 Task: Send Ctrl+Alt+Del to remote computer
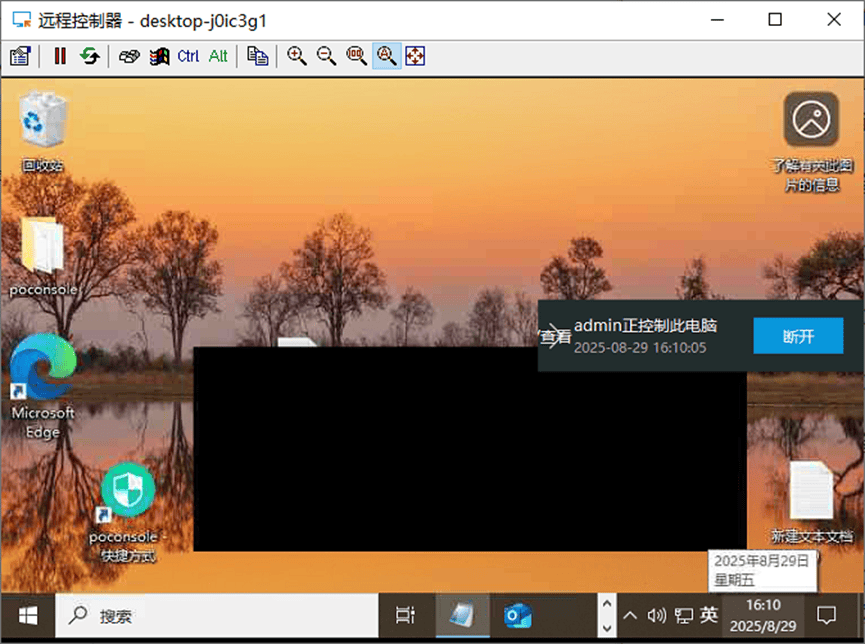pyautogui.click(x=129, y=56)
